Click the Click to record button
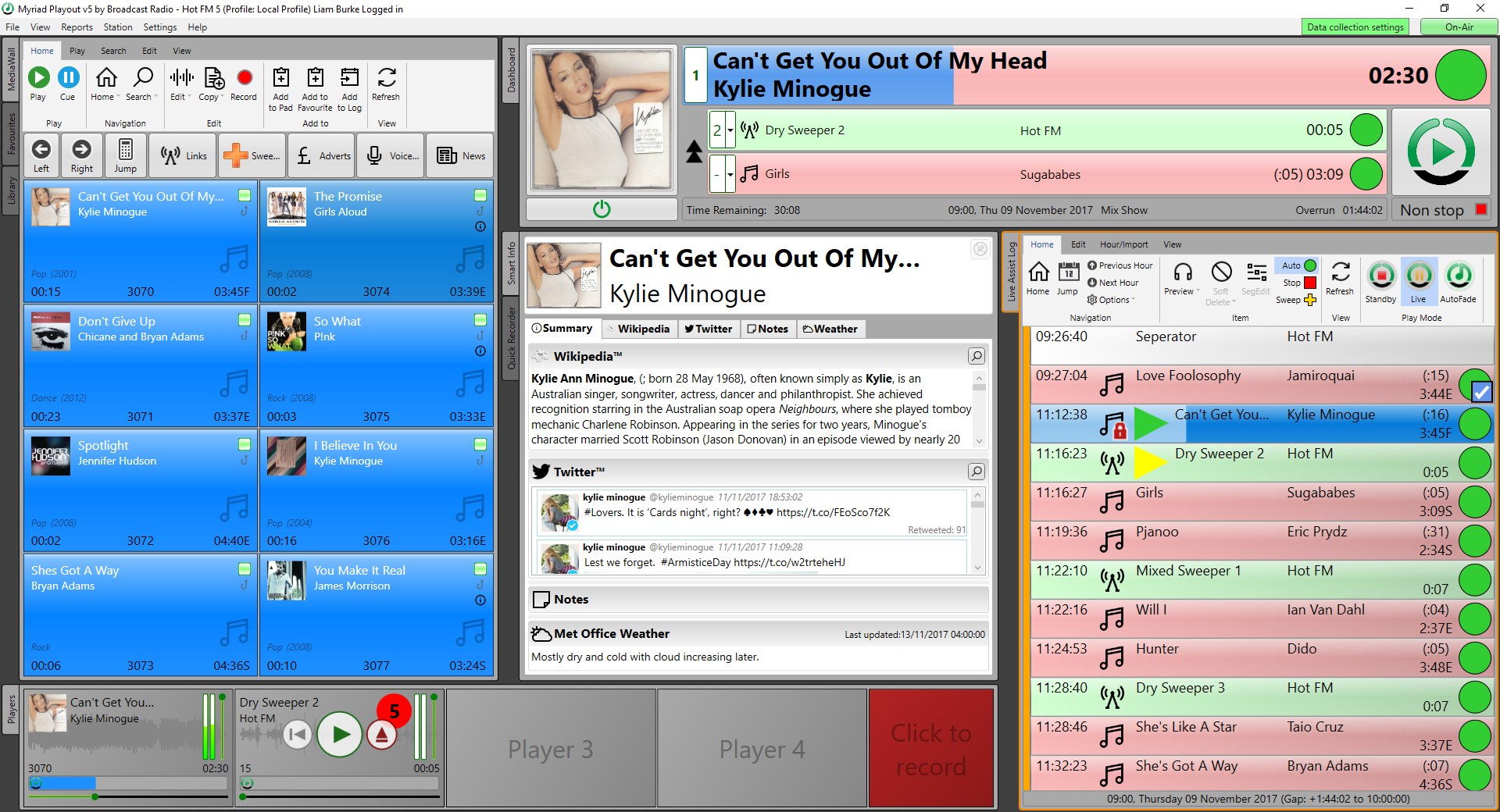 tap(931, 748)
